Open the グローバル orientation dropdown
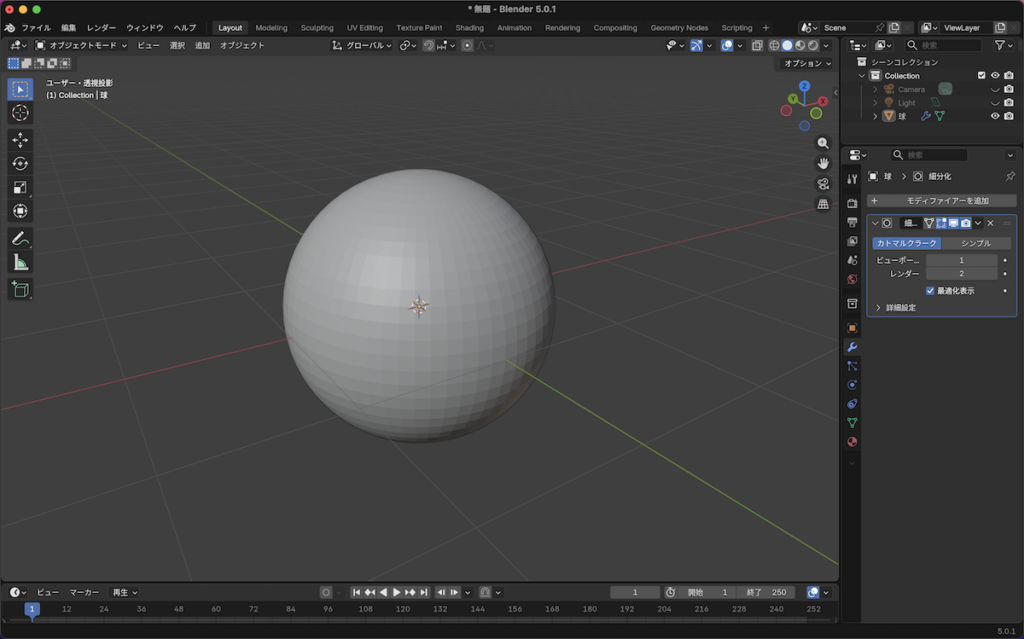The width and height of the screenshot is (1024, 639). point(362,45)
